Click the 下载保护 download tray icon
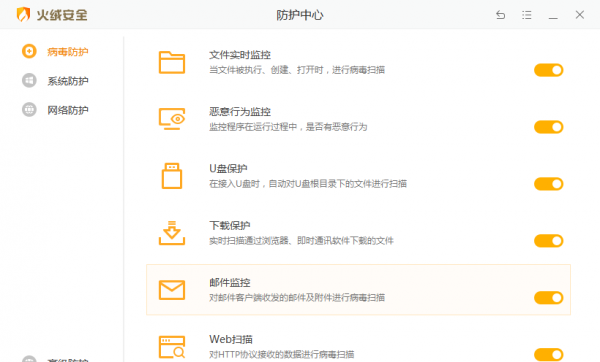 (x=172, y=233)
